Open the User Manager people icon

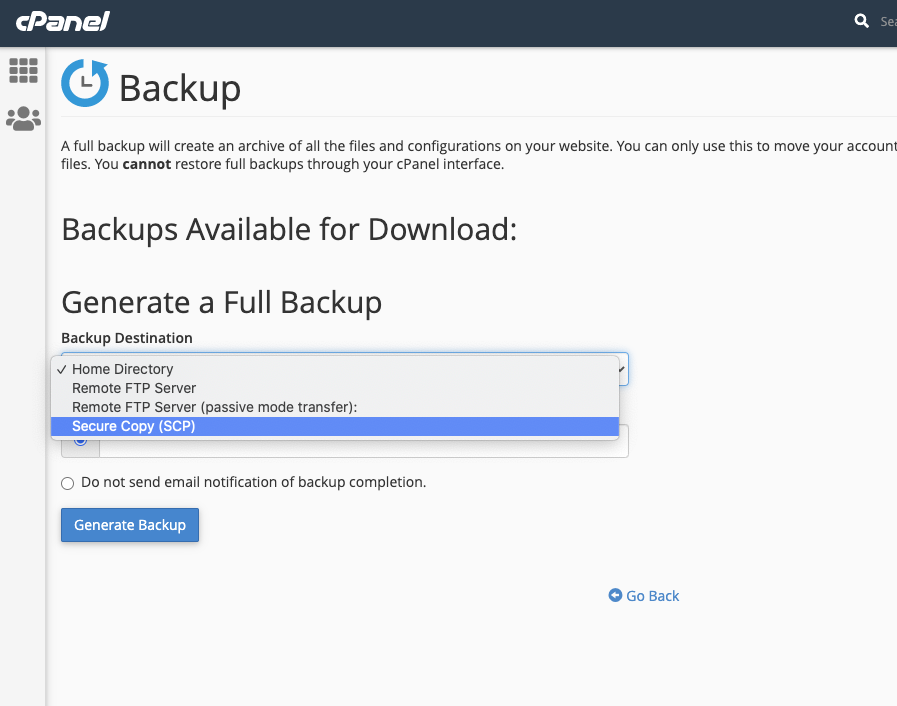[x=23, y=118]
